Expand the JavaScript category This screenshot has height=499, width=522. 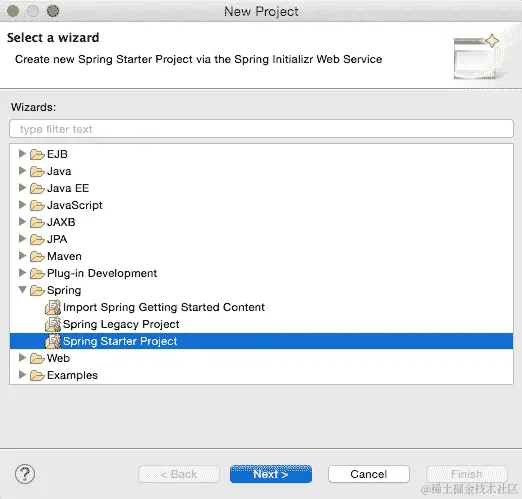point(22,205)
